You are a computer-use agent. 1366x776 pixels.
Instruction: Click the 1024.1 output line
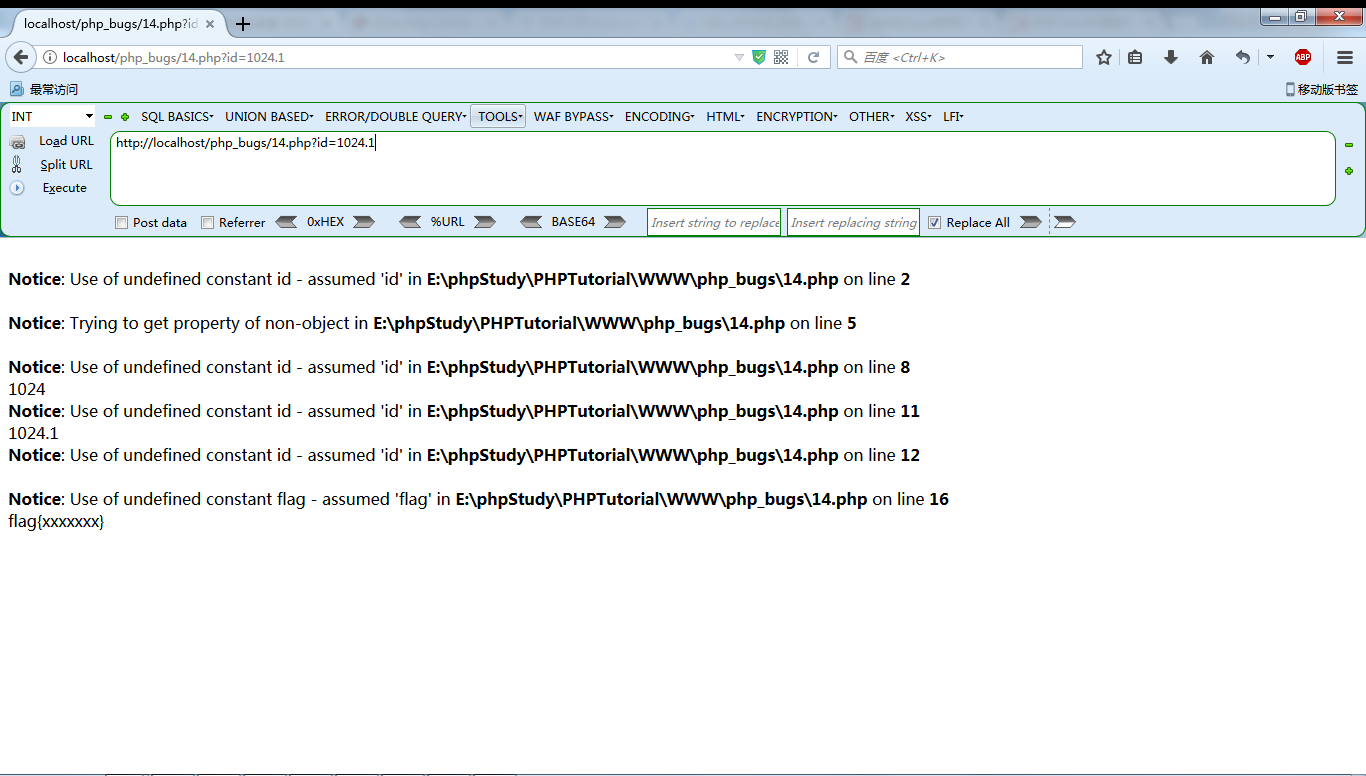33,433
